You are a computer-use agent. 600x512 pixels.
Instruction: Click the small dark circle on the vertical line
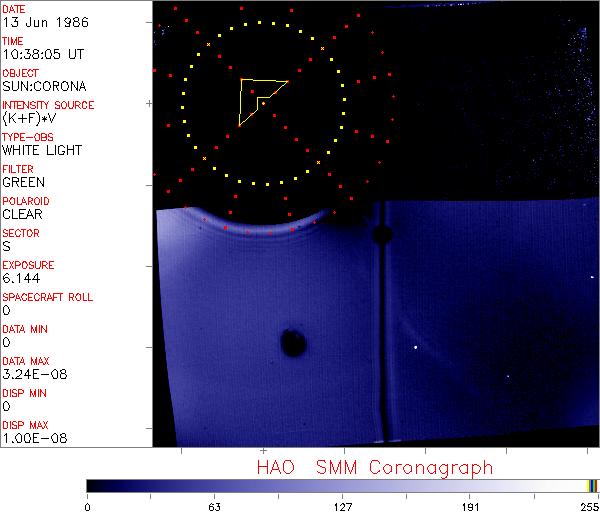[380, 235]
